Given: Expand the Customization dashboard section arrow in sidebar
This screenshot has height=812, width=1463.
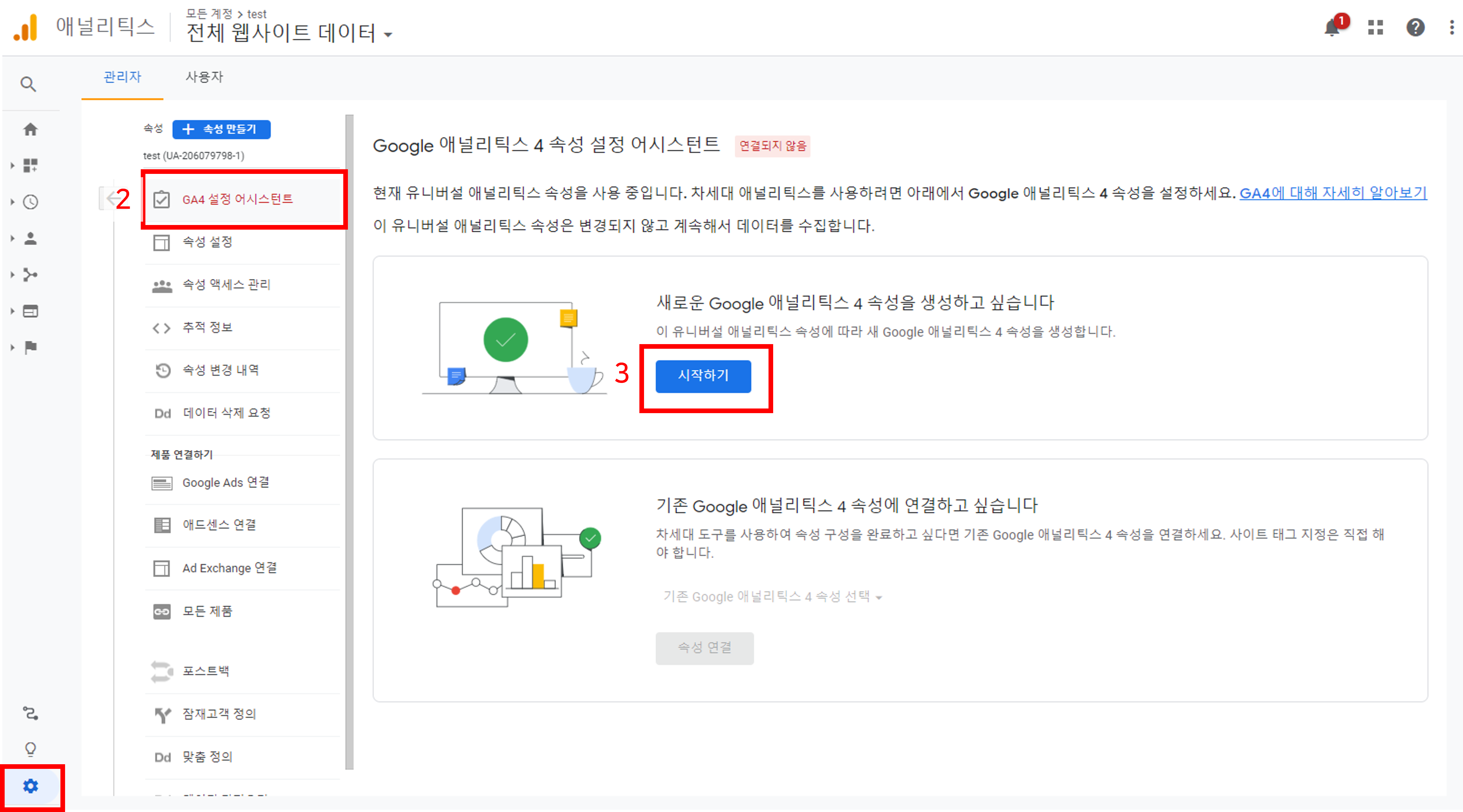Looking at the screenshot, I should 13,166.
